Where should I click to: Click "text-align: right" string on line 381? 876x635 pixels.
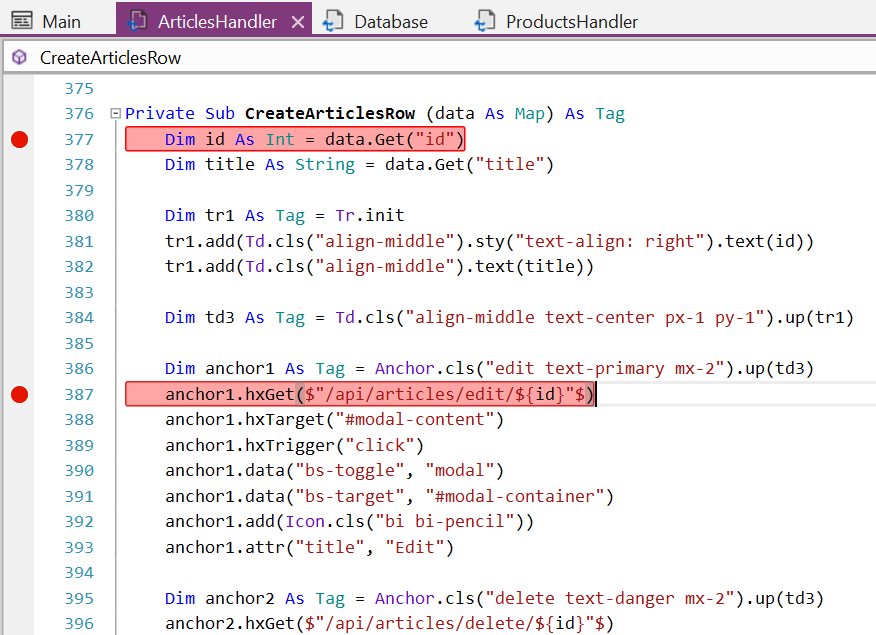click(x=612, y=241)
